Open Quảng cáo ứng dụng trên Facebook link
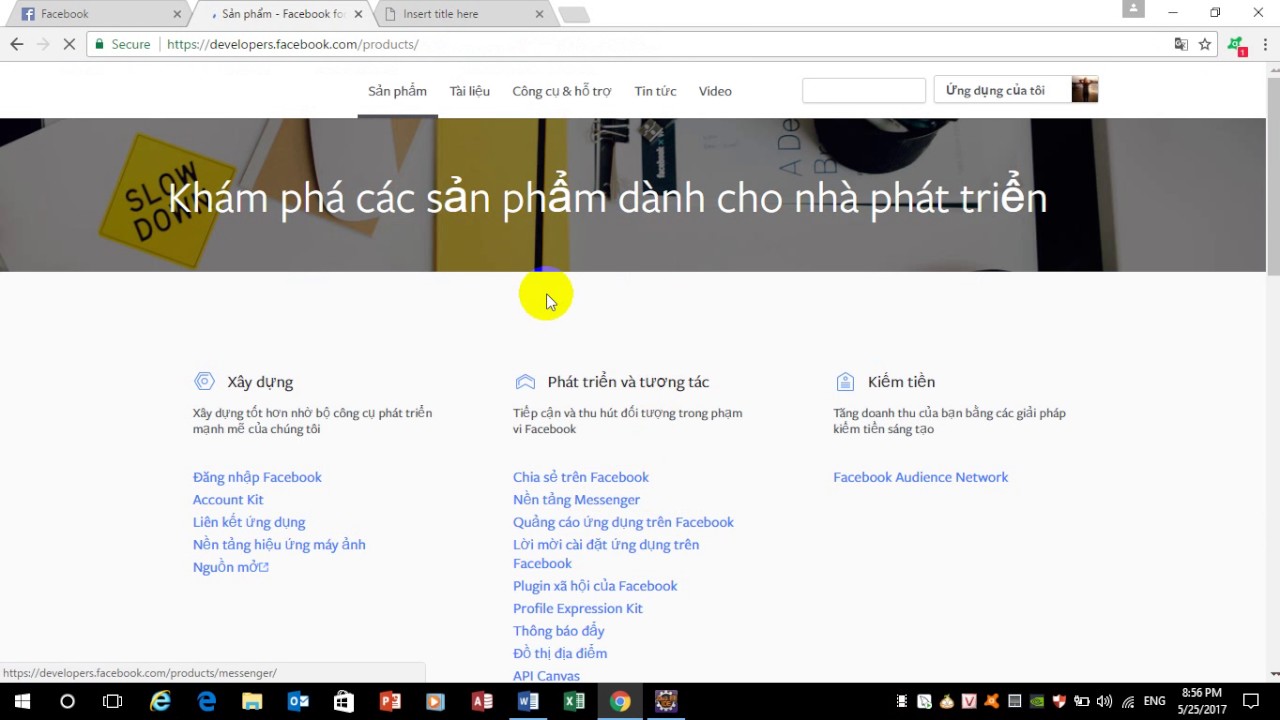Screen dimensions: 1280x720 (623, 522)
